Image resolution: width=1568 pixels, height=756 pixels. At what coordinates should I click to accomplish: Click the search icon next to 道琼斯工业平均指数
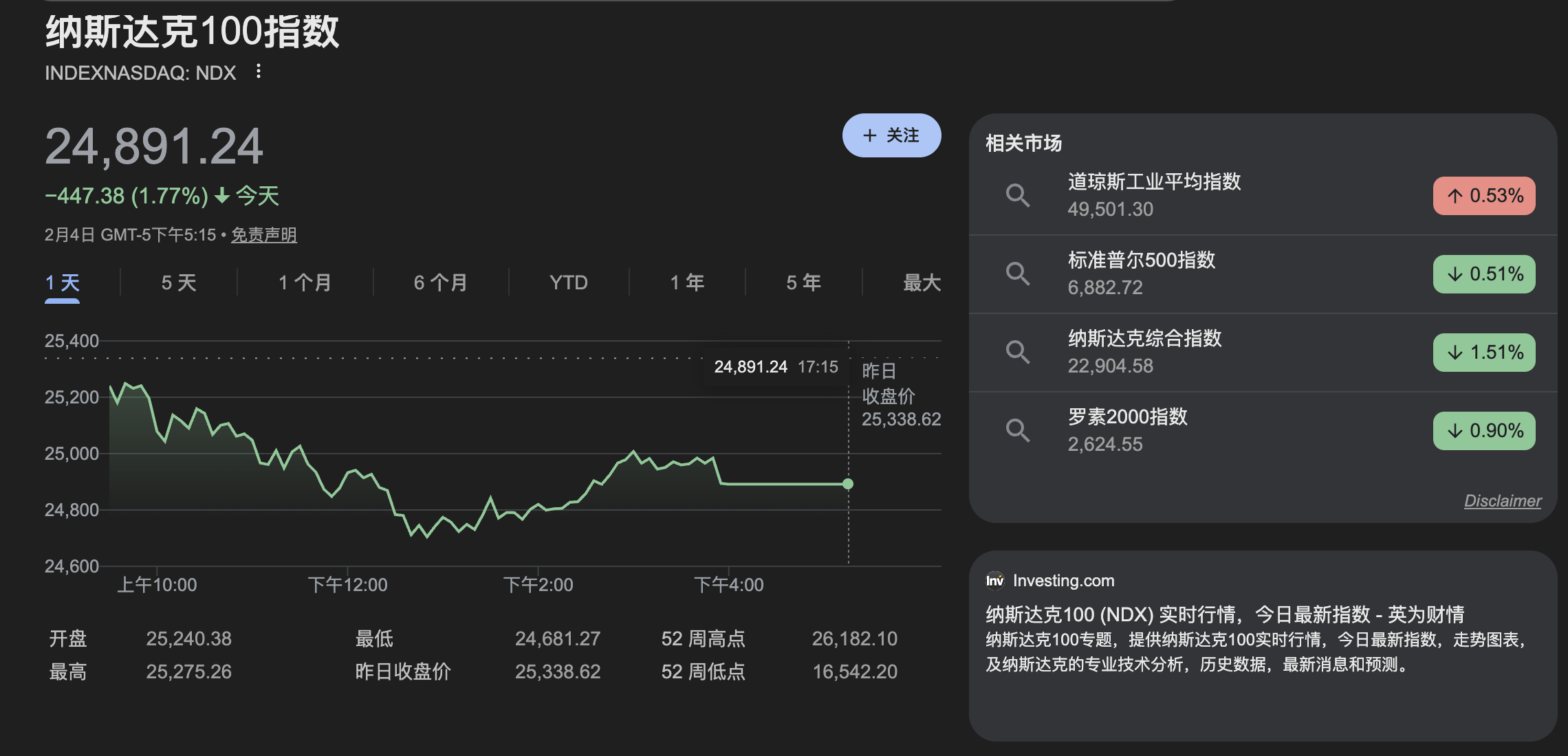tap(1019, 196)
